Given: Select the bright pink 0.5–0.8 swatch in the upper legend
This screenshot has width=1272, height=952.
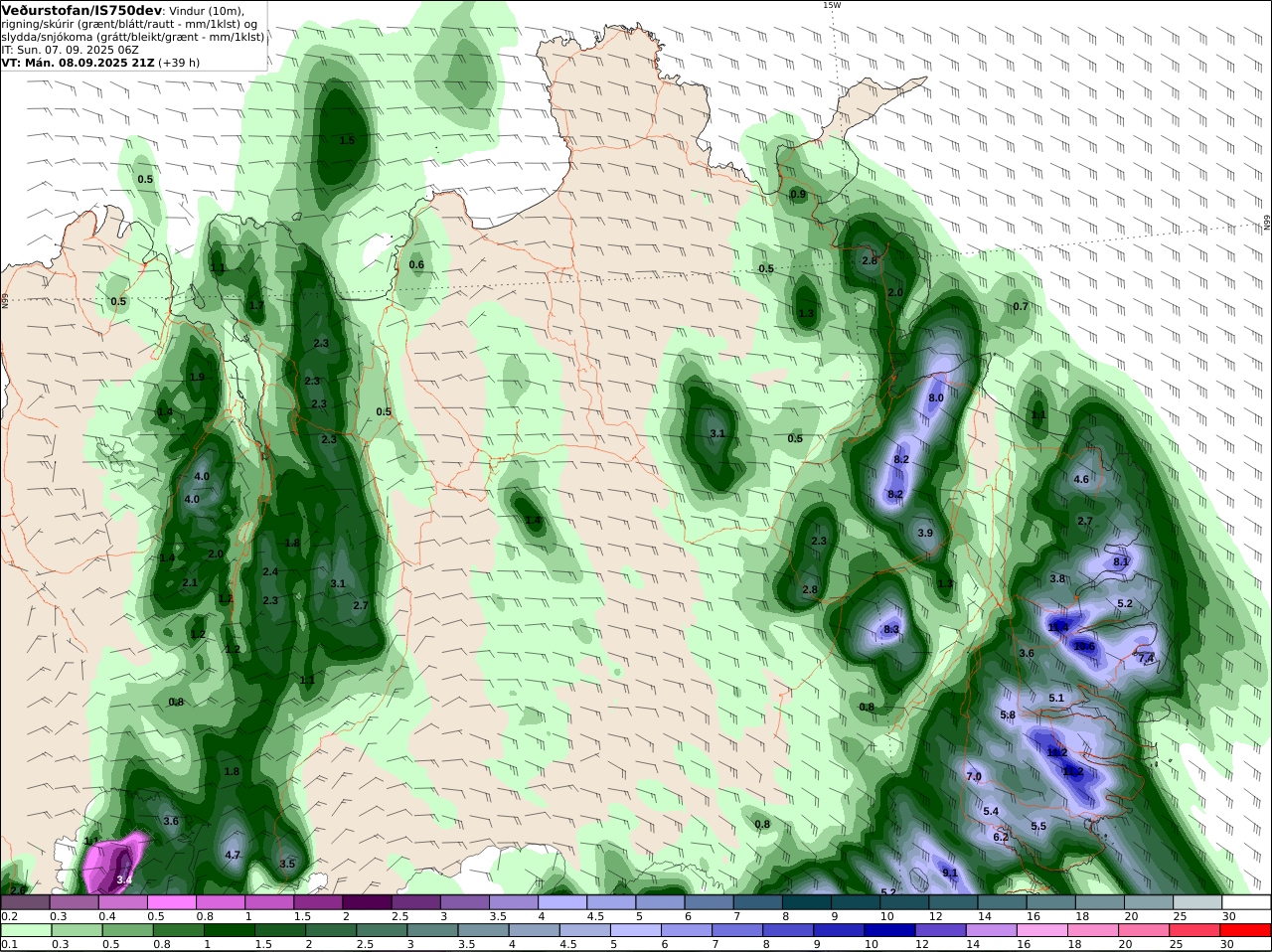Looking at the screenshot, I should coord(173,902).
